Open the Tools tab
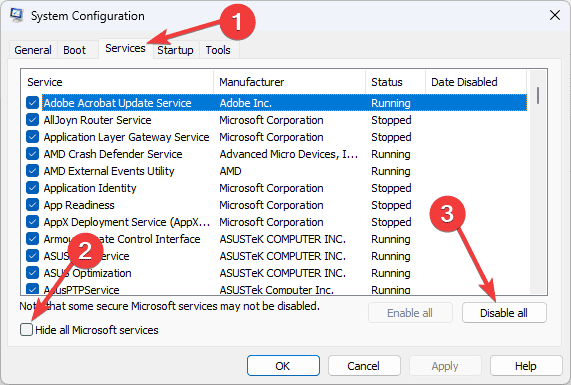571x385 pixels. [x=218, y=50]
